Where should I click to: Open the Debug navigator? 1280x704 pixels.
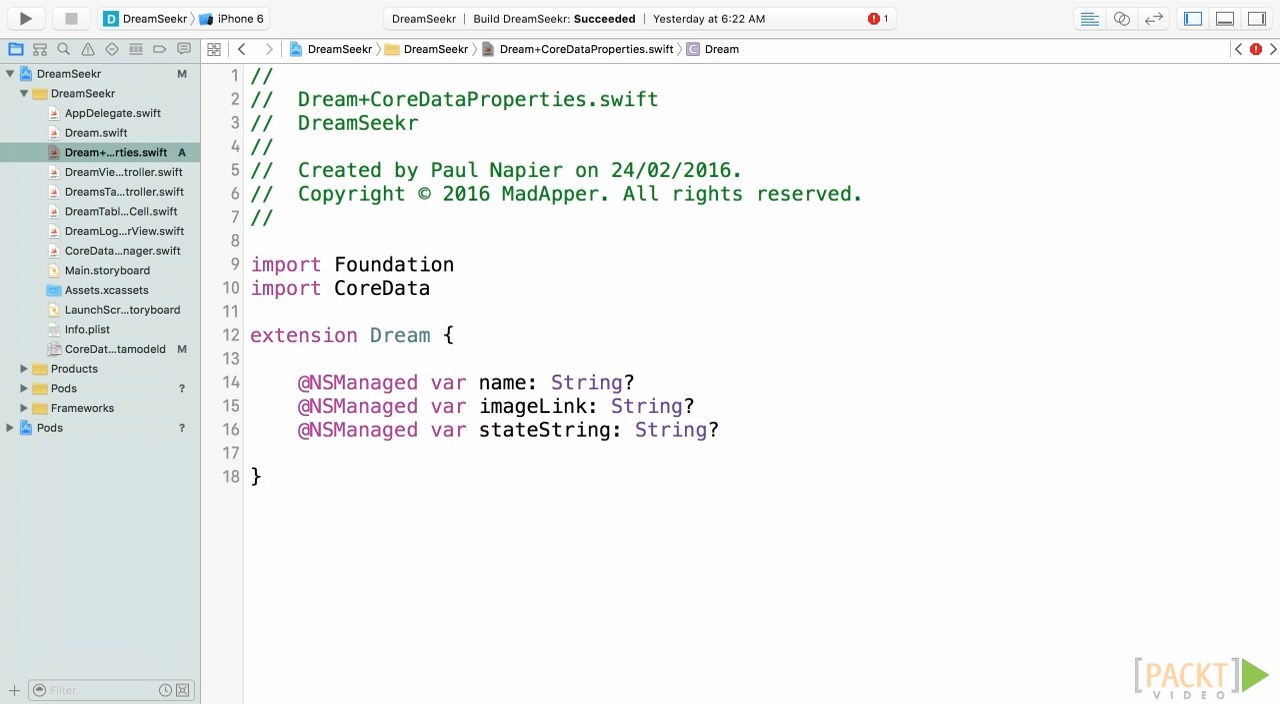(136, 49)
